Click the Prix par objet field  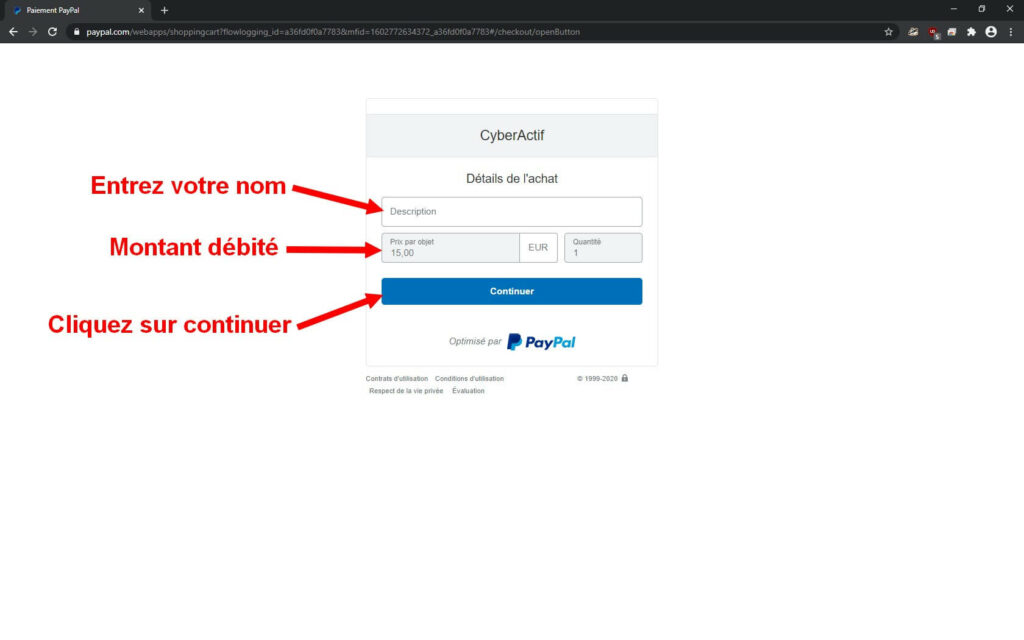(x=451, y=248)
